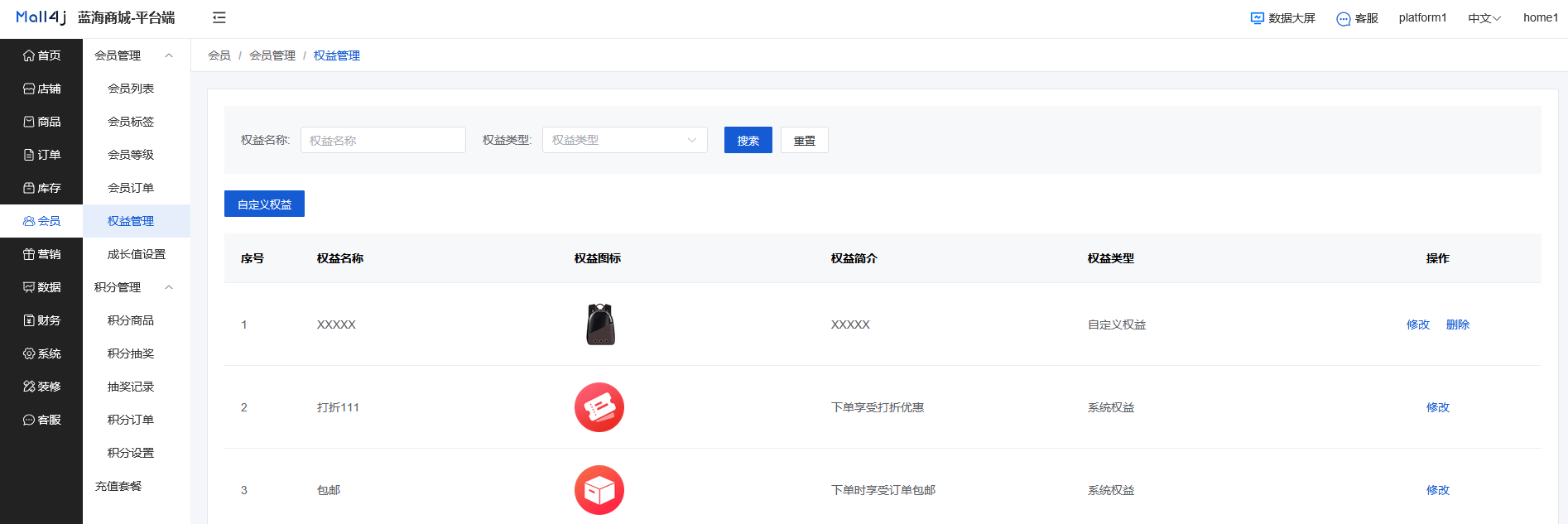Click the 权益名称 column header
The image size is (1568, 524).
340,258
